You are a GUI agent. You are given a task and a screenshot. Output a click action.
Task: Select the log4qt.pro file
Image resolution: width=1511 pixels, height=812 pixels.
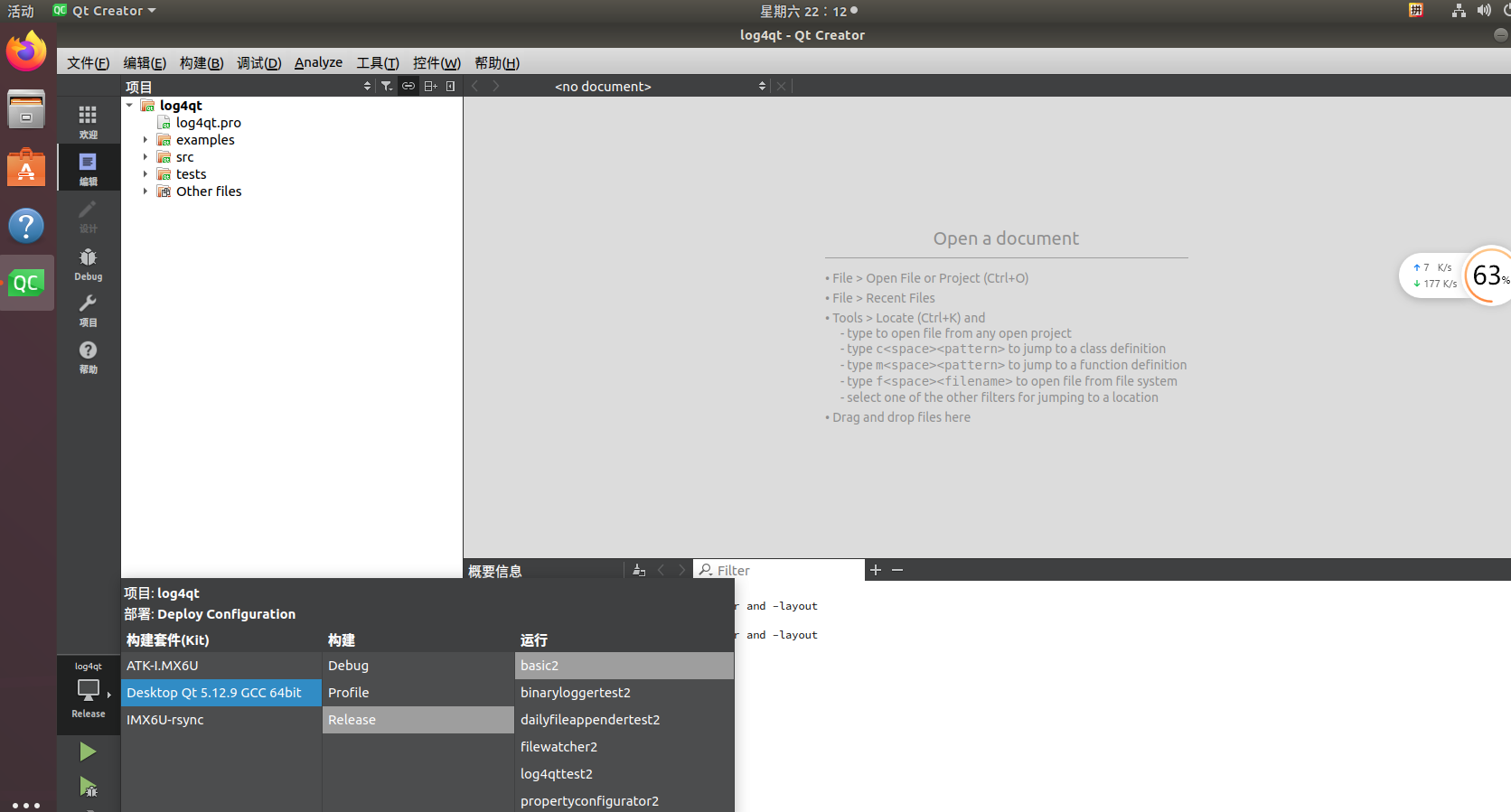coord(209,123)
